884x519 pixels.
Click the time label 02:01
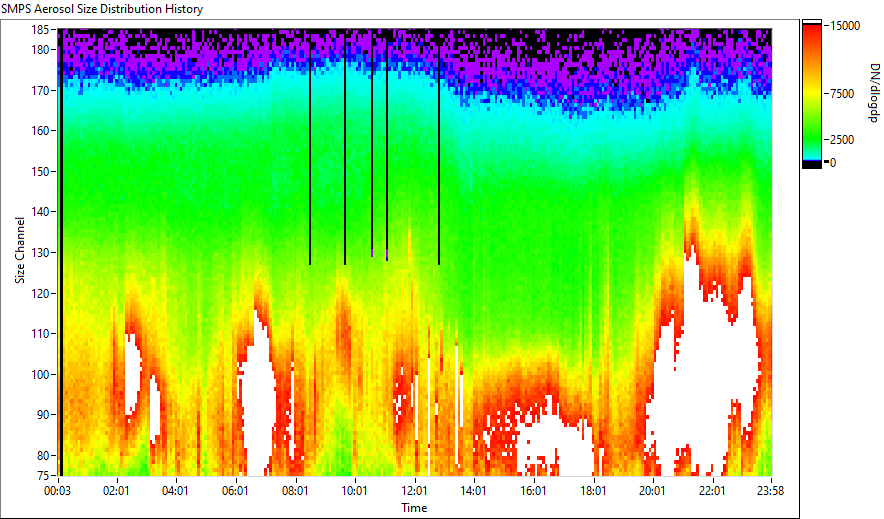[116, 491]
